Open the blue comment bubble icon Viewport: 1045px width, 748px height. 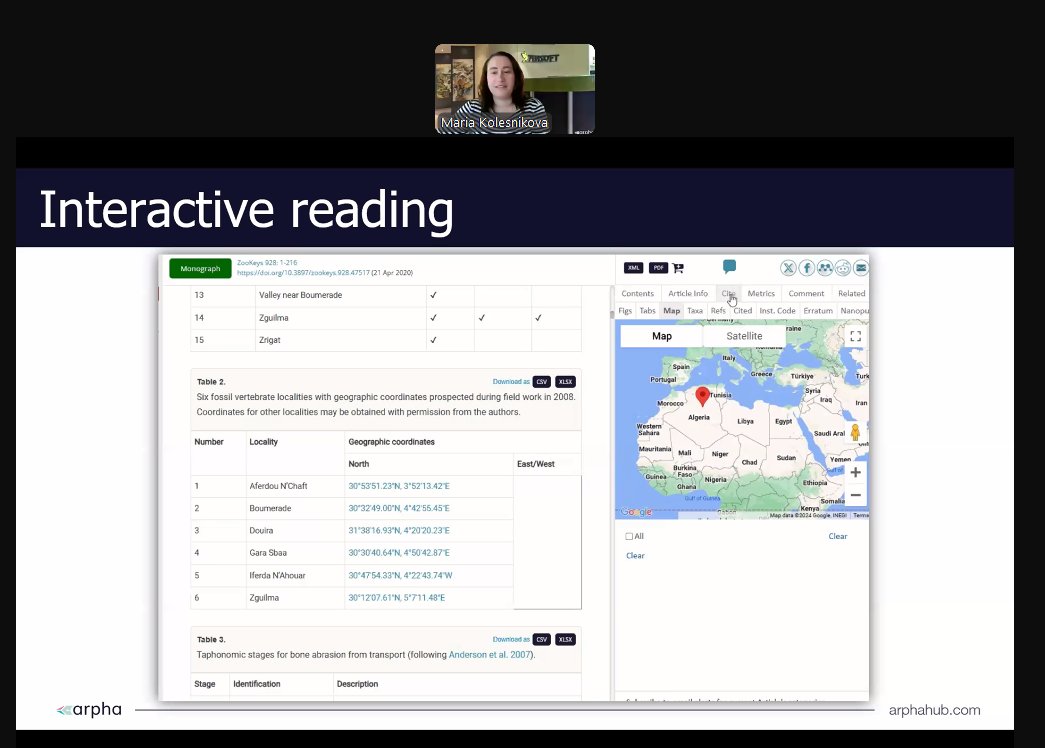729,267
